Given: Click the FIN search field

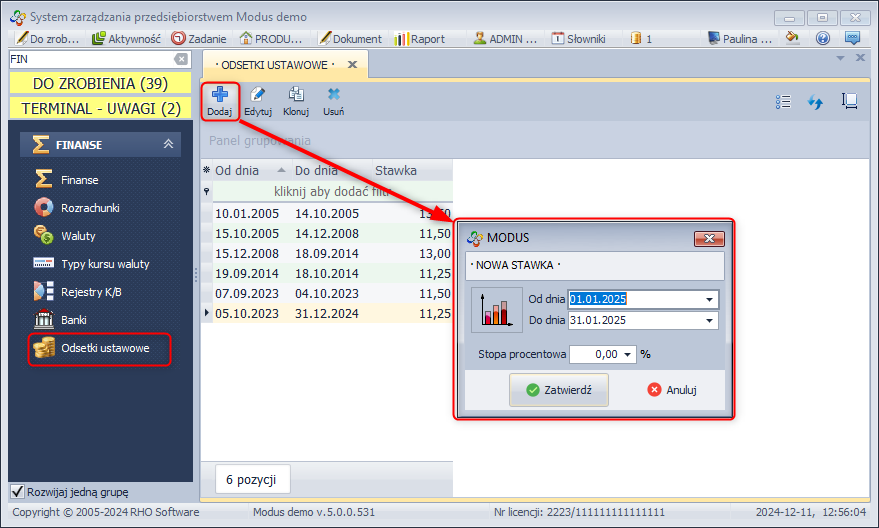Looking at the screenshot, I should click(90, 59).
